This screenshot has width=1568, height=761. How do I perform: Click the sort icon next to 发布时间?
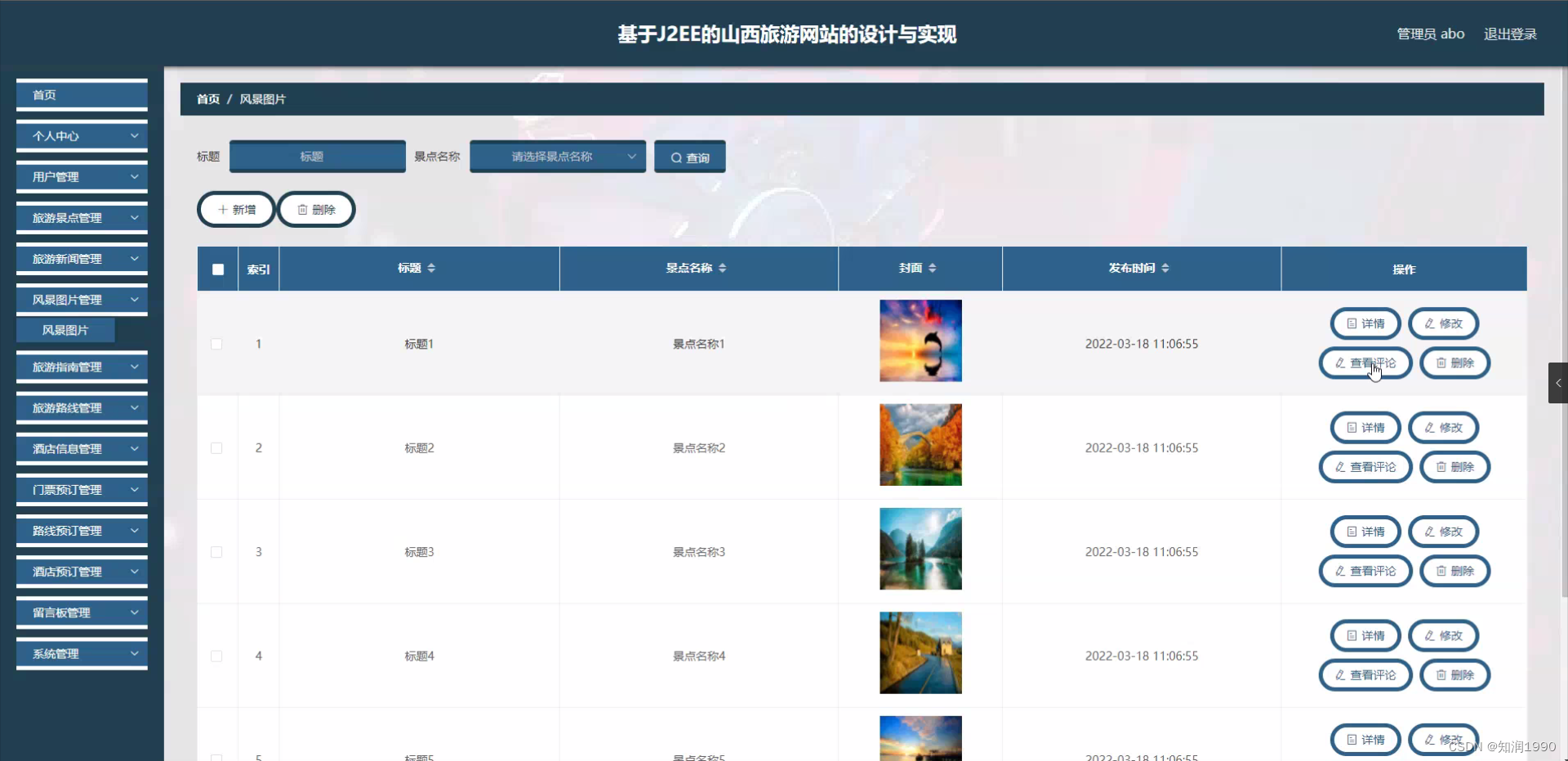pyautogui.click(x=1165, y=267)
